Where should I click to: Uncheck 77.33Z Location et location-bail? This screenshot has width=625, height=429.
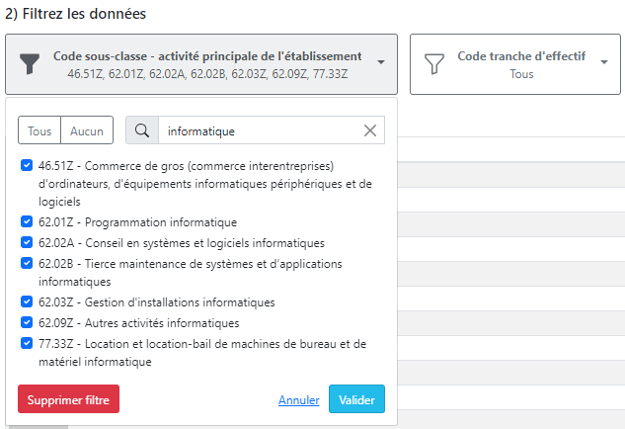point(27,343)
